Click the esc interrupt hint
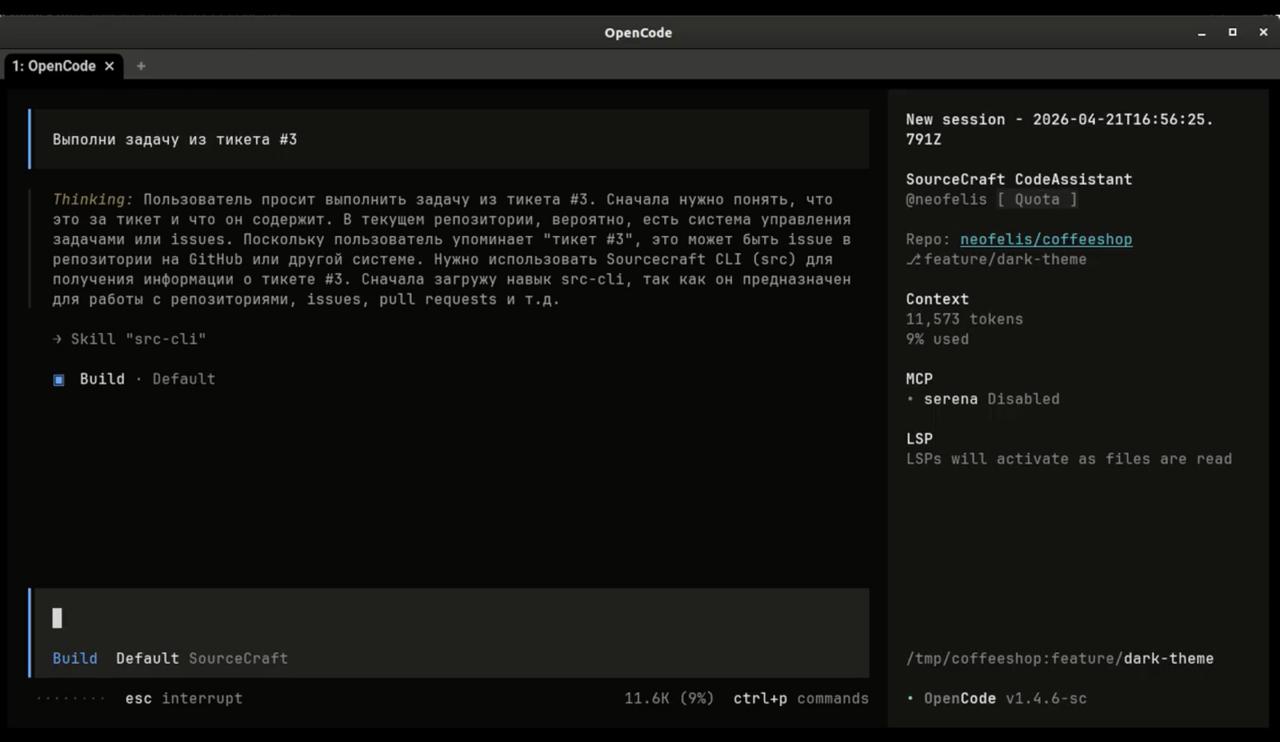Screen dimensions: 1280x742 183,698
